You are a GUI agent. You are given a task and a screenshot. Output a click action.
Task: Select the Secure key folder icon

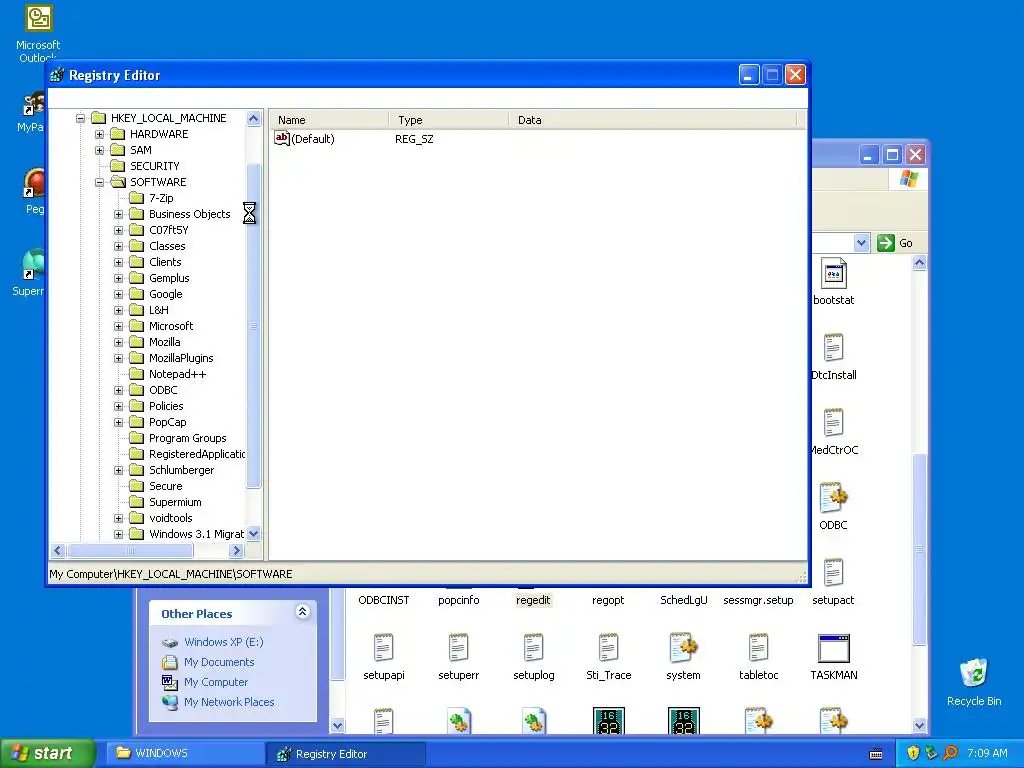click(x=136, y=486)
